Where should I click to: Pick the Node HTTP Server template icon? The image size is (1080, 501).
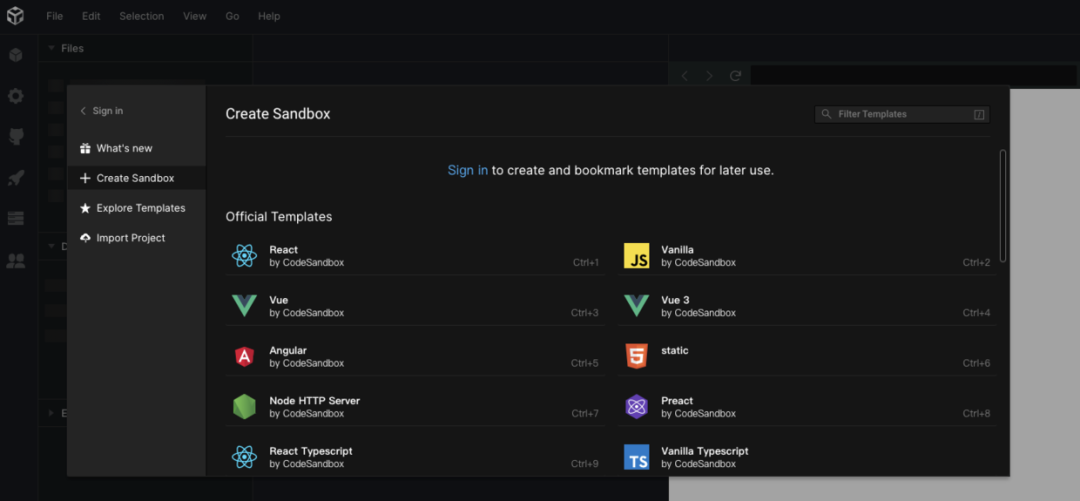pyautogui.click(x=244, y=407)
